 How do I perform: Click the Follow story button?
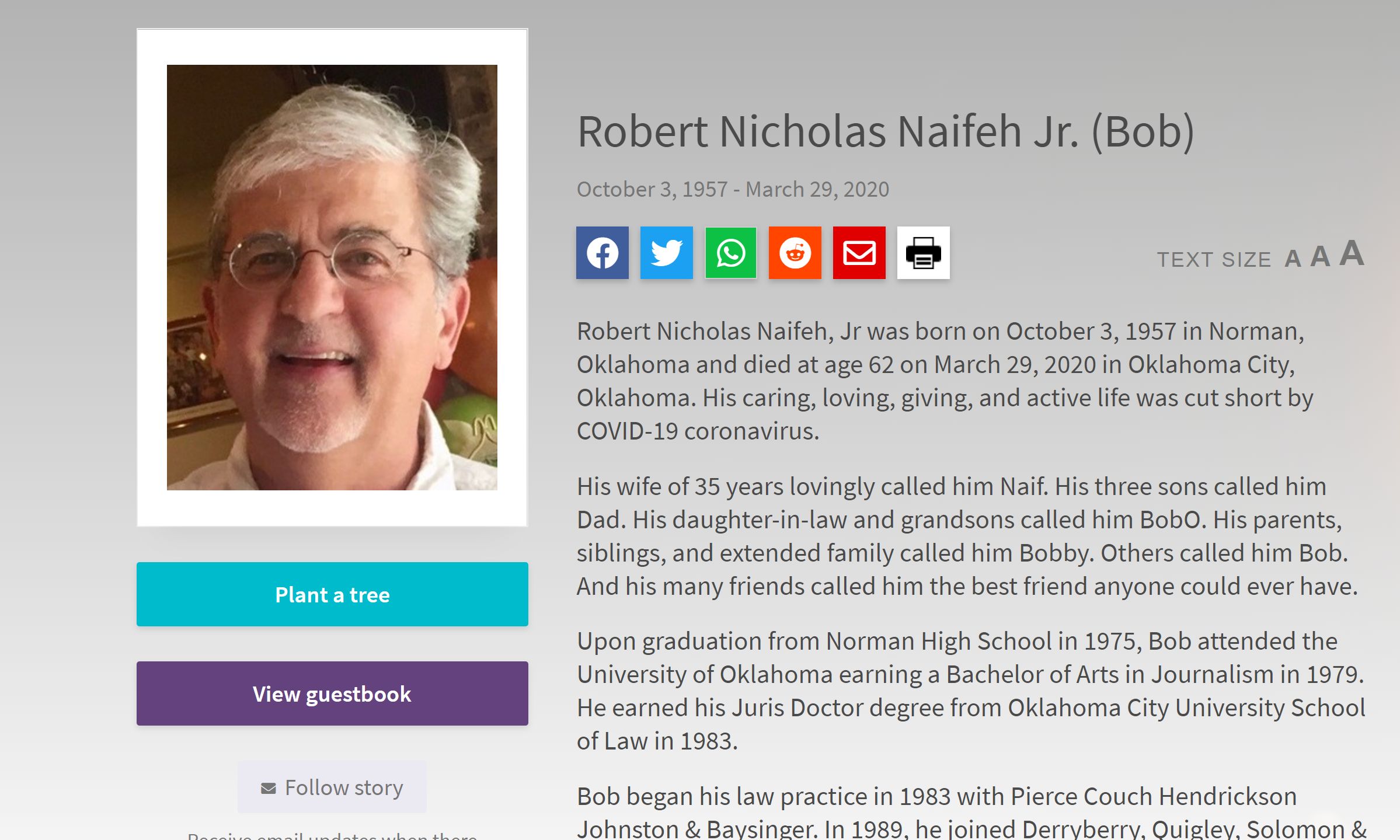[332, 787]
